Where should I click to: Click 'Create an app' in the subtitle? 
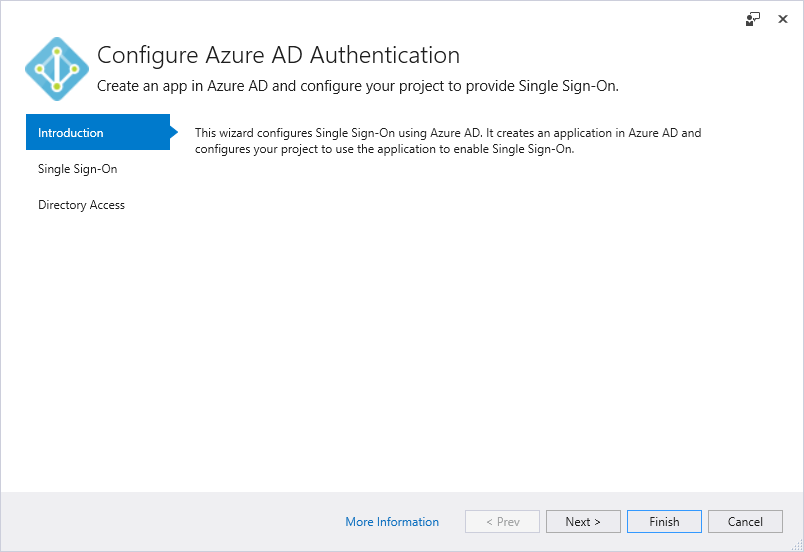(142, 86)
